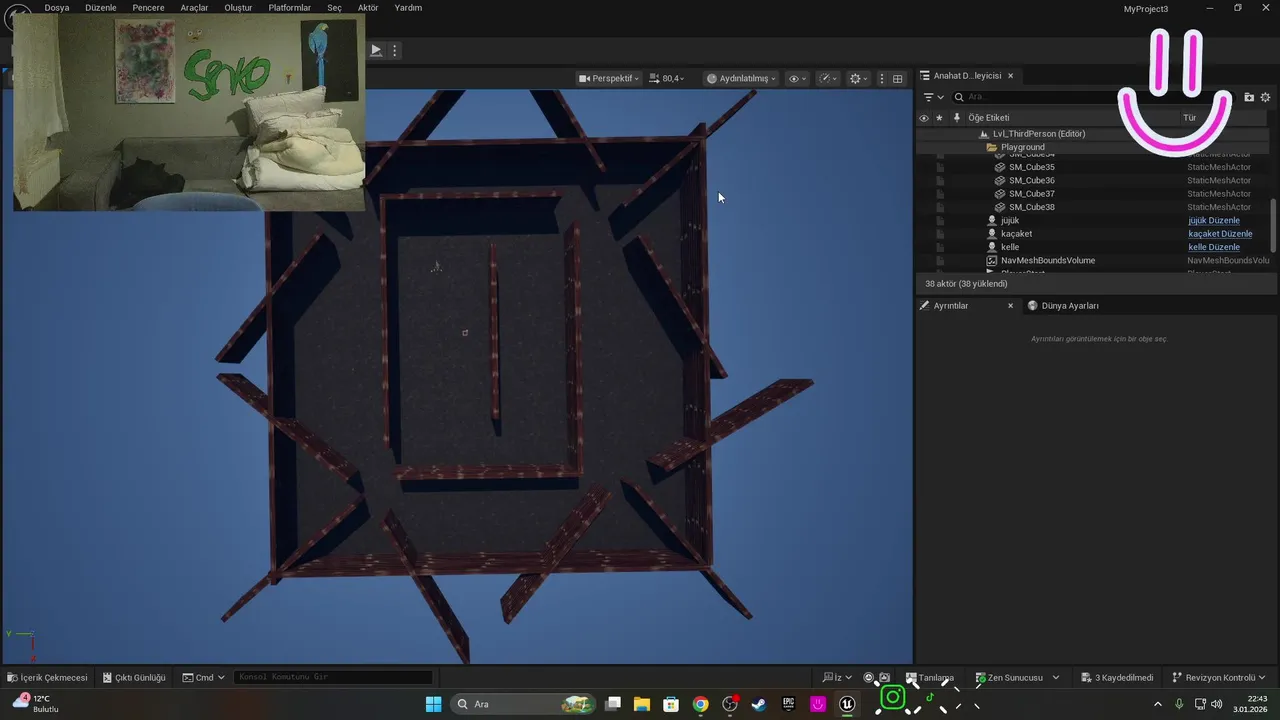Viewport: 1280px width, 720px height.
Task: Start Play in Editor
Action: pyautogui.click(x=376, y=50)
